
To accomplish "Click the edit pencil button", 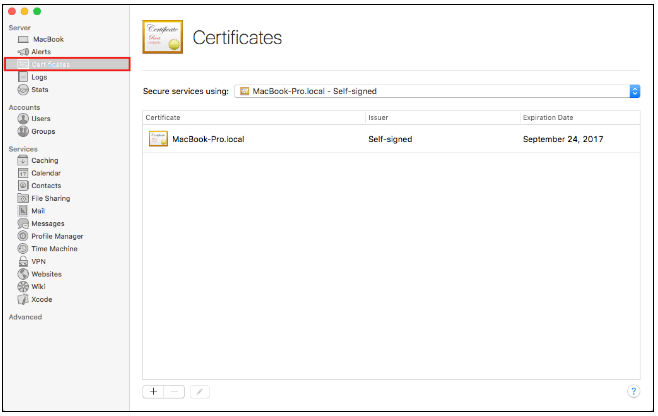I will coord(200,391).
